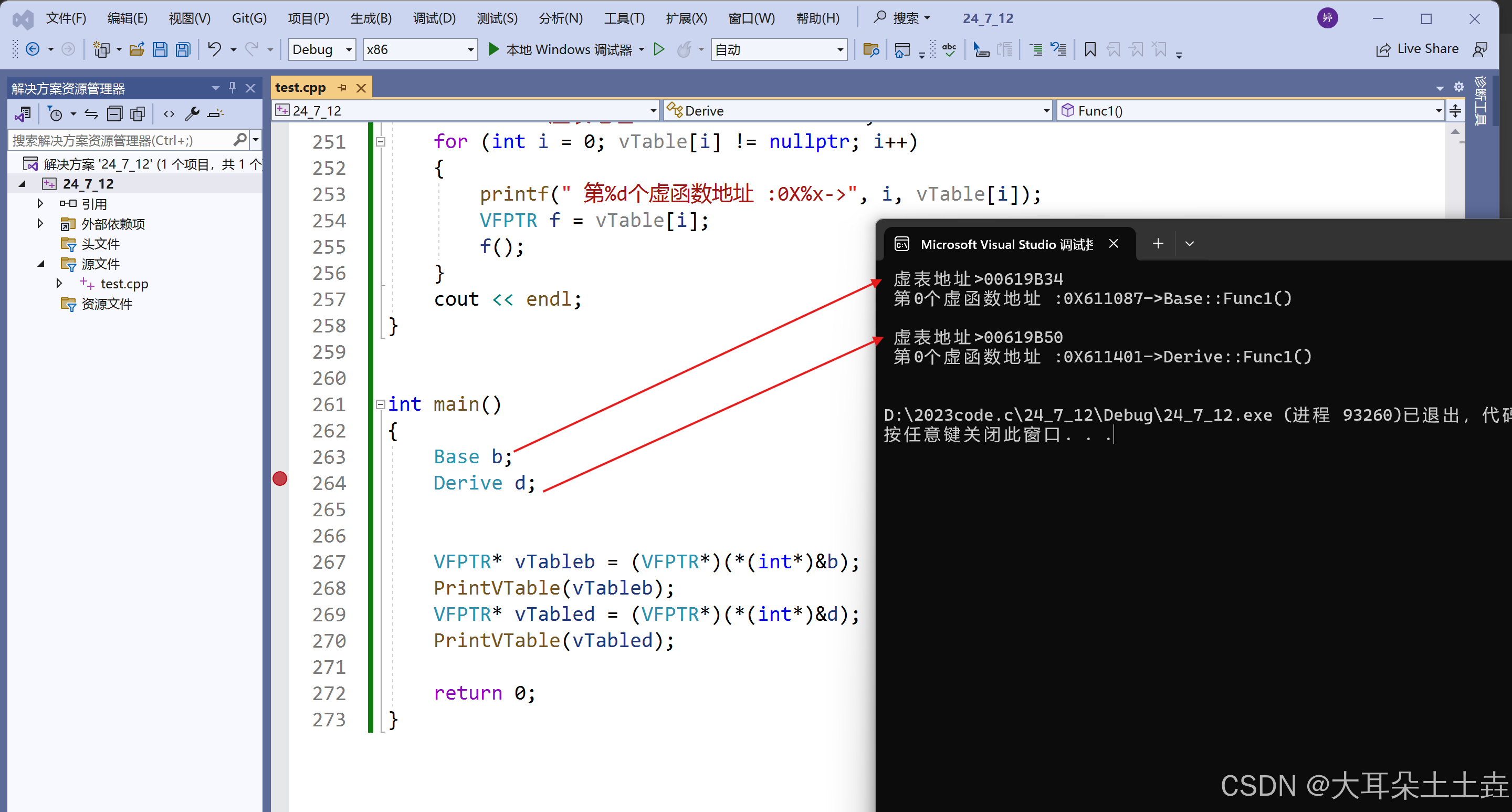The height and width of the screenshot is (812, 1512).
Task: Open the x86 platform dropdown
Action: point(470,50)
